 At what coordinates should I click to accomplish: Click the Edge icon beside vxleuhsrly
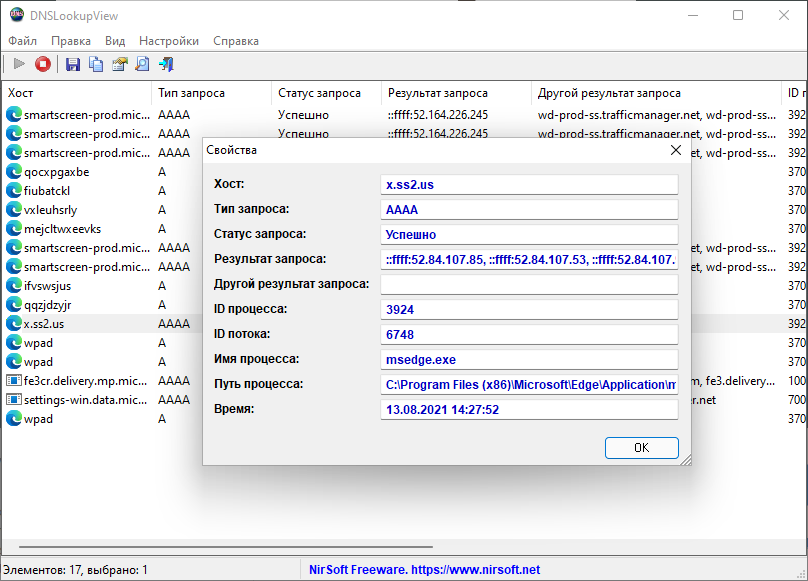(14, 210)
